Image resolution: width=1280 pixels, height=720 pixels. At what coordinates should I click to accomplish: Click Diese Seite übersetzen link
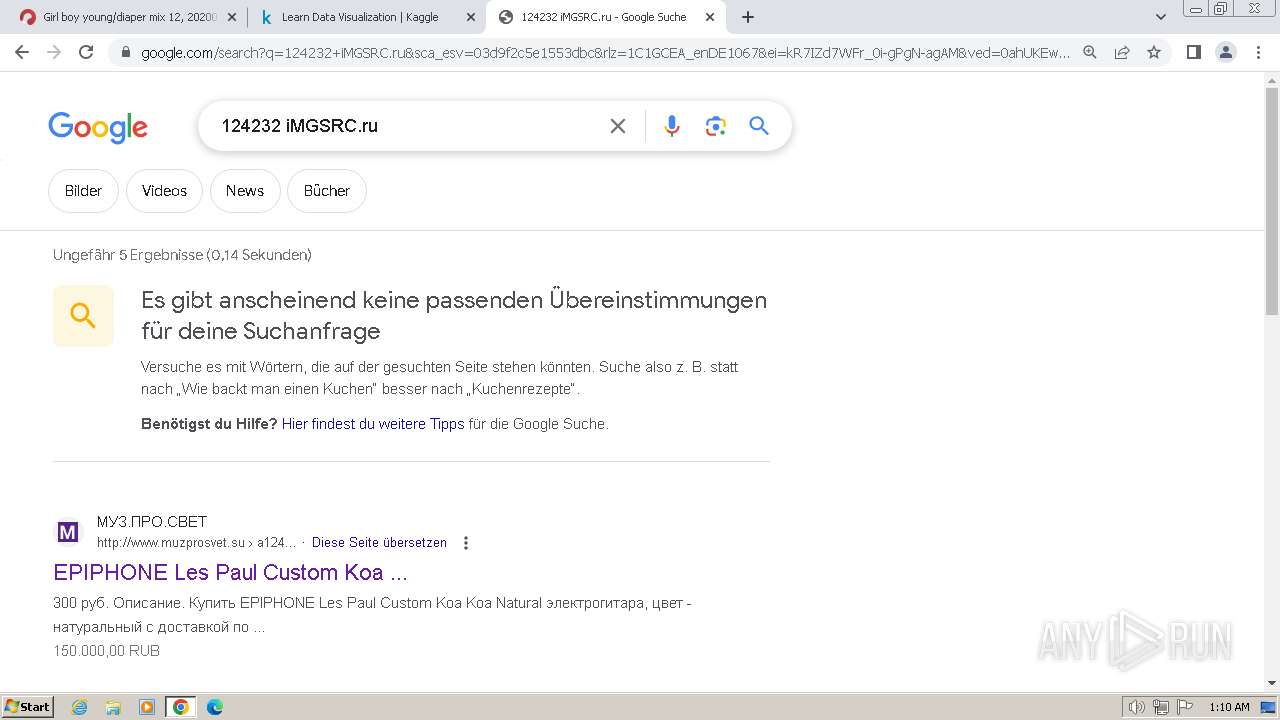[x=379, y=543]
